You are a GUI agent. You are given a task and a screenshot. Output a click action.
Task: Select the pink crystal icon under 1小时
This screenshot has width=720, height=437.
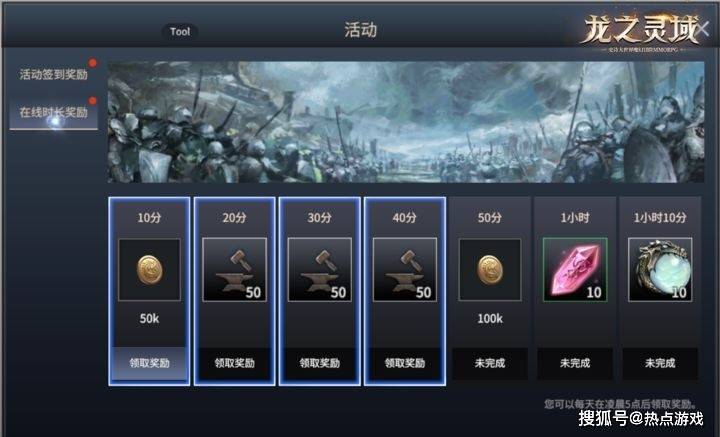pyautogui.click(x=575, y=269)
